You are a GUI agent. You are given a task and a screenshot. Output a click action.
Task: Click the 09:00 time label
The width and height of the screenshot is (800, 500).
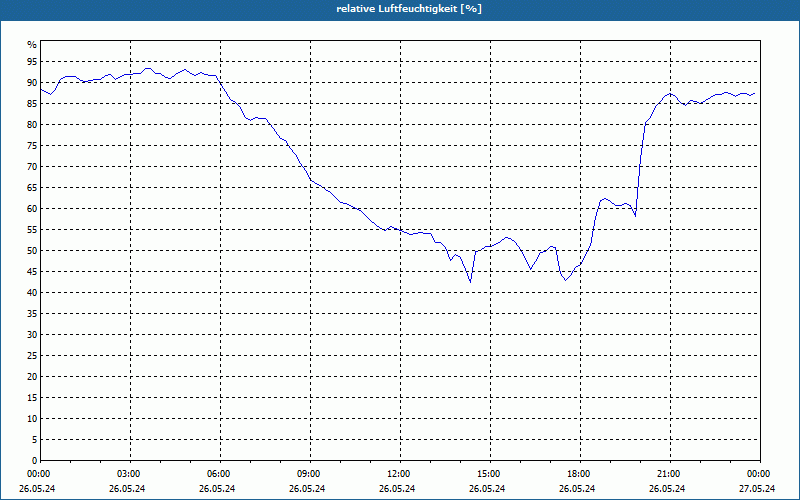tap(310, 474)
